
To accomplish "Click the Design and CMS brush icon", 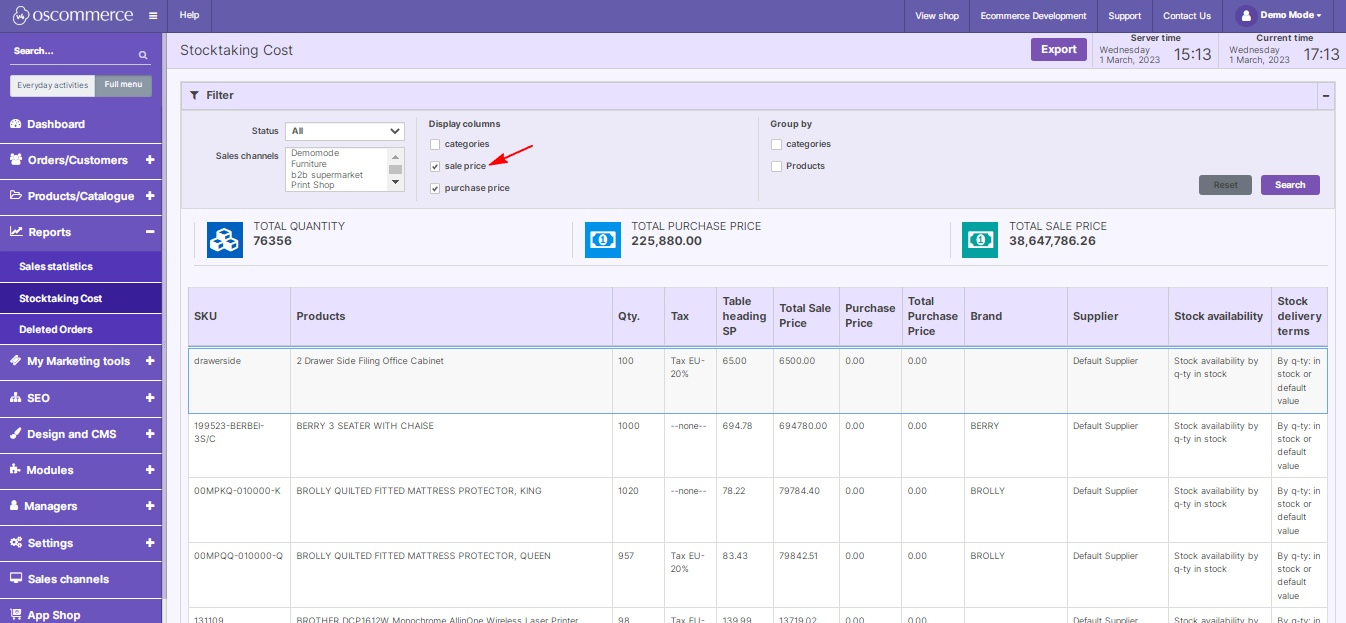I will point(16,434).
